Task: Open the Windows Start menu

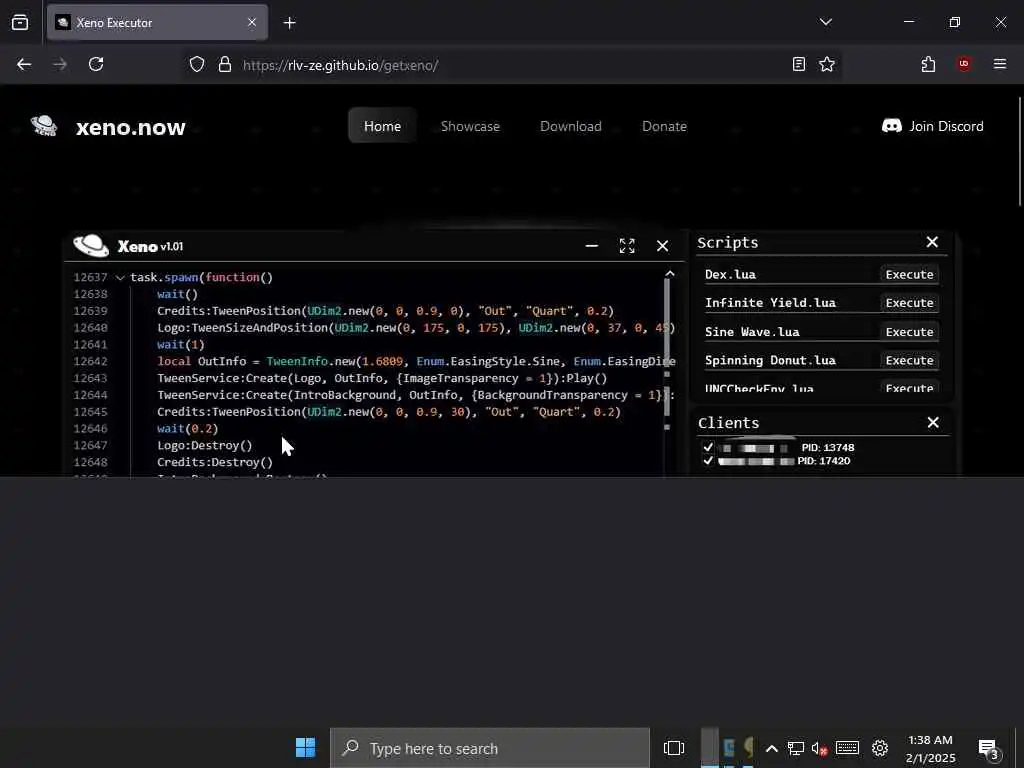Action: click(305, 747)
